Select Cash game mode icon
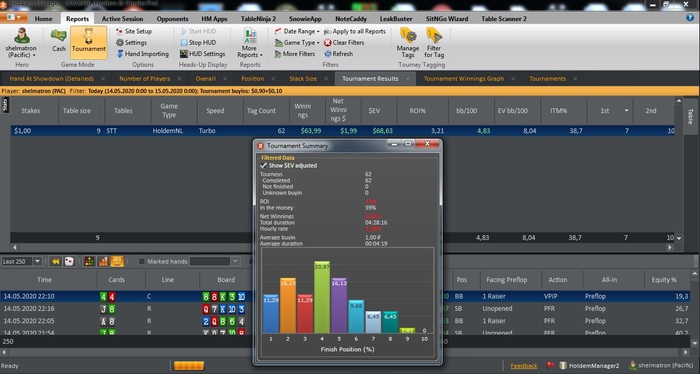Viewport: 700px width, 374px height. pyautogui.click(x=58, y=40)
